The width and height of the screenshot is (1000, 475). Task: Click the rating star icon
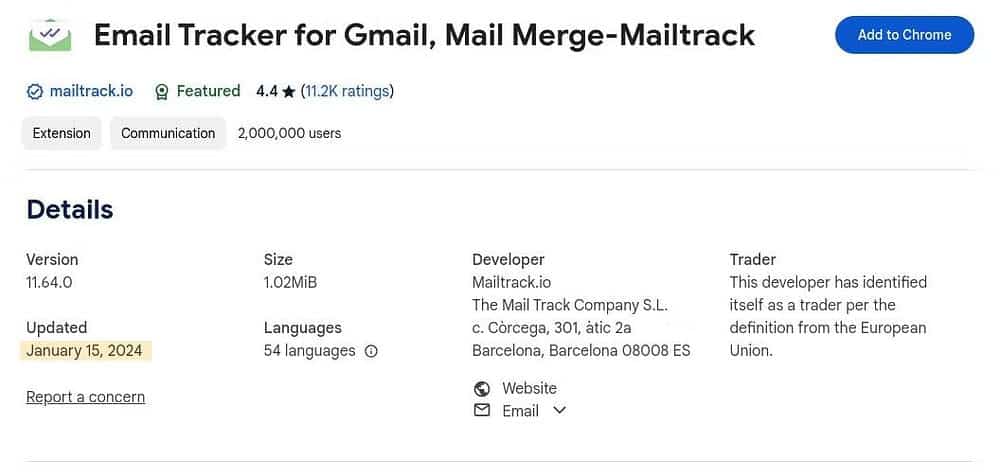(289, 92)
